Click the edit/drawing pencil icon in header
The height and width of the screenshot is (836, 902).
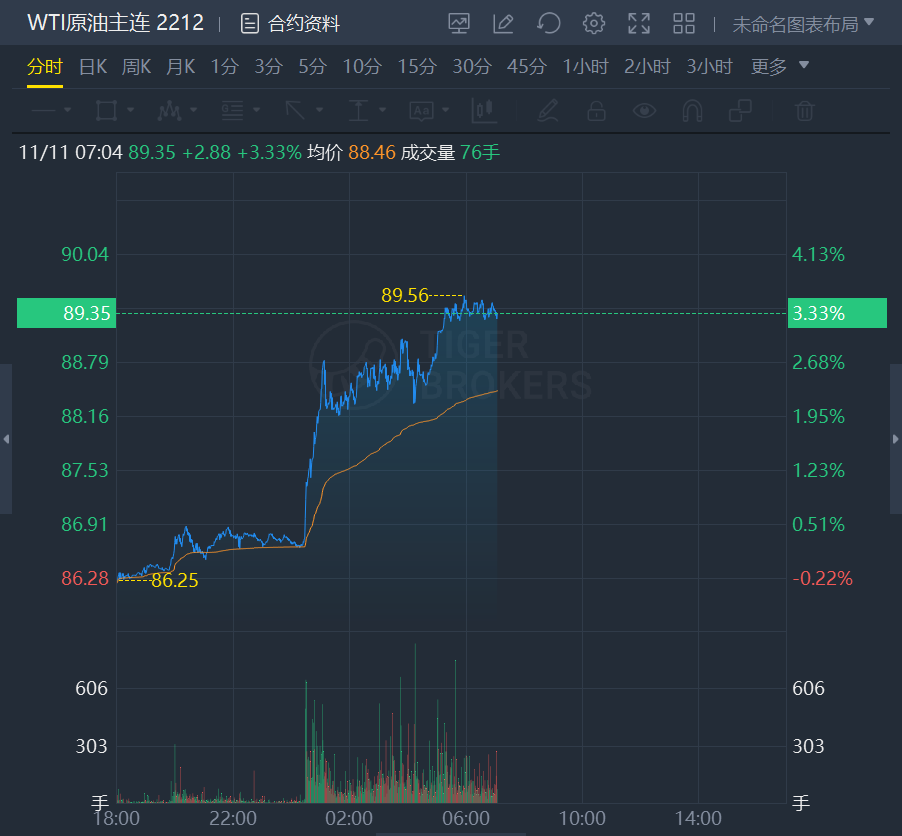[504, 23]
